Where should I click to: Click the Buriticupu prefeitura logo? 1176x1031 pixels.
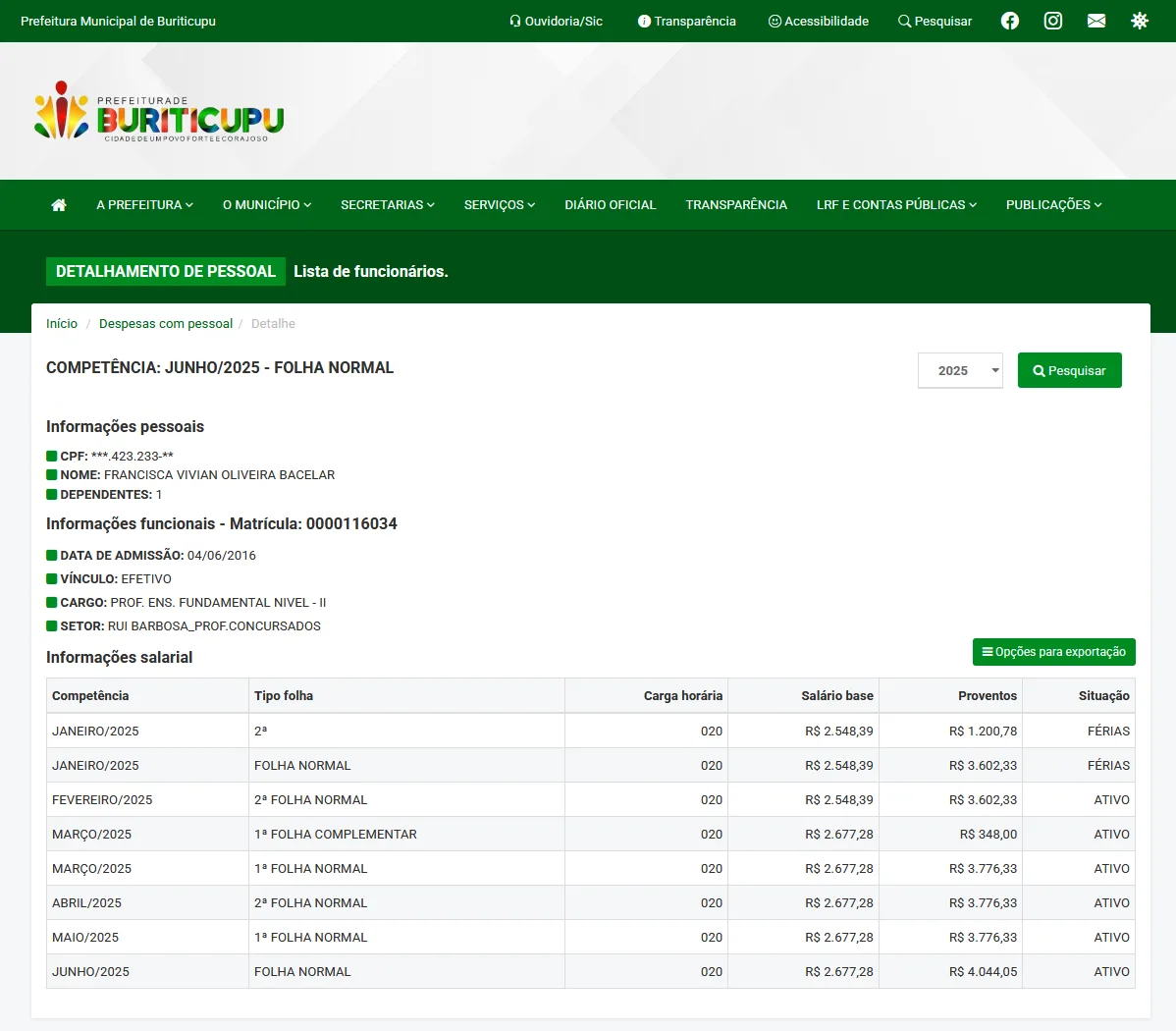[x=159, y=112]
